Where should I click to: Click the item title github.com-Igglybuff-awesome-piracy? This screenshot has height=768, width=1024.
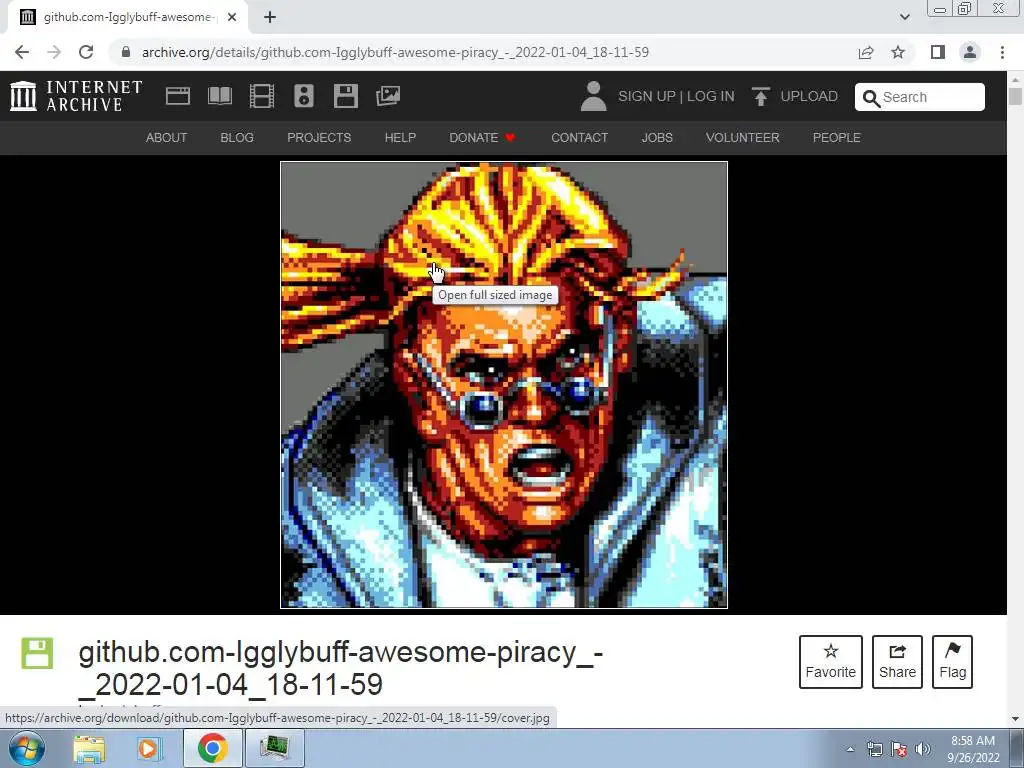pyautogui.click(x=340, y=668)
